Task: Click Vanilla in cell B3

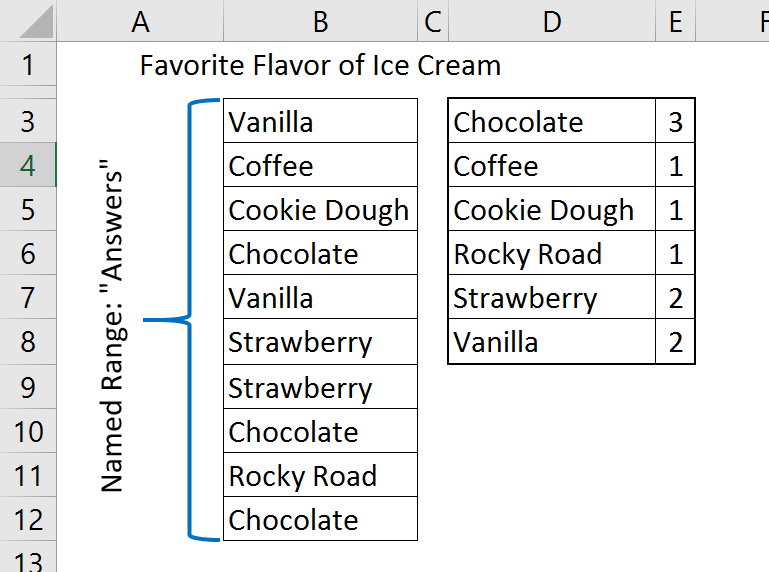Action: pyautogui.click(x=319, y=122)
